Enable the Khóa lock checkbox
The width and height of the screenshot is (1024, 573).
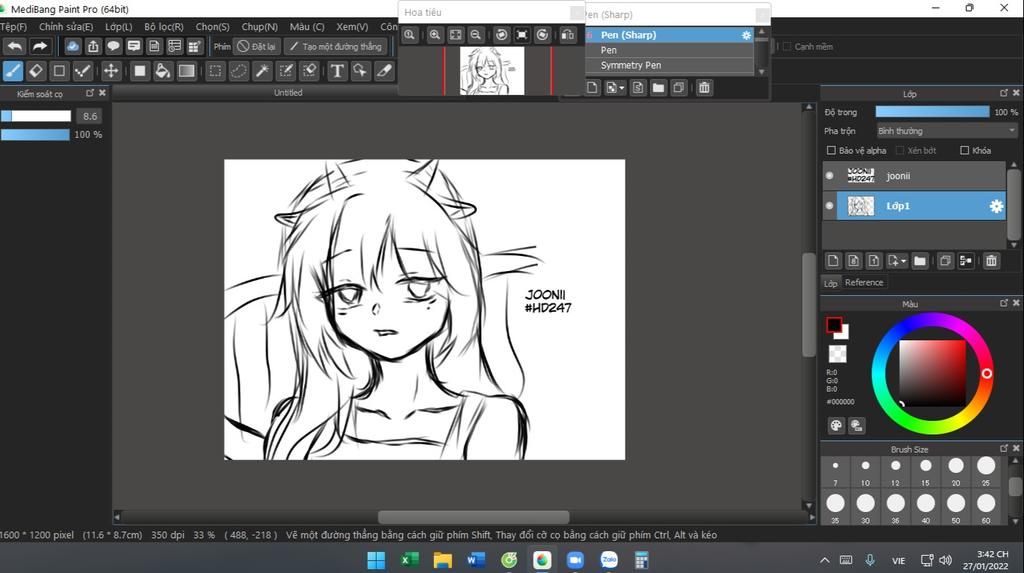965,151
